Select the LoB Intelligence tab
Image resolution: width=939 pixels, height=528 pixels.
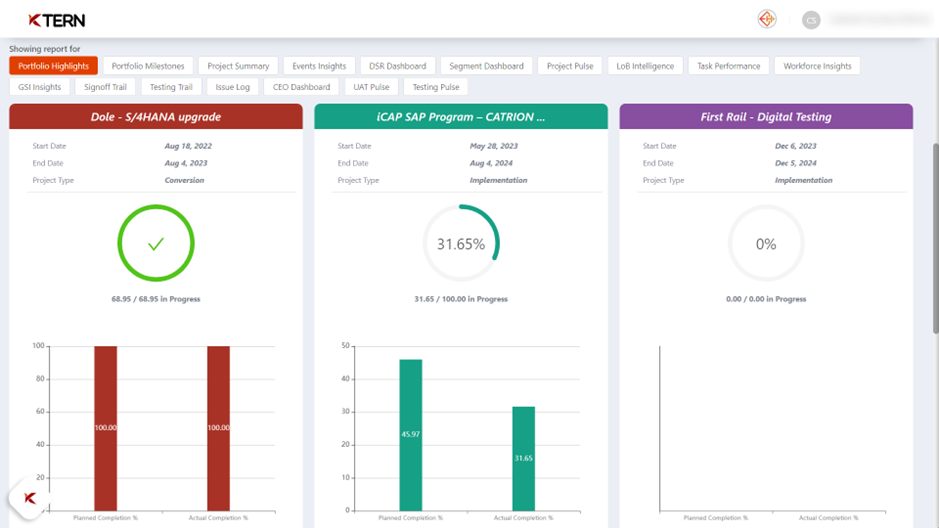(x=645, y=66)
